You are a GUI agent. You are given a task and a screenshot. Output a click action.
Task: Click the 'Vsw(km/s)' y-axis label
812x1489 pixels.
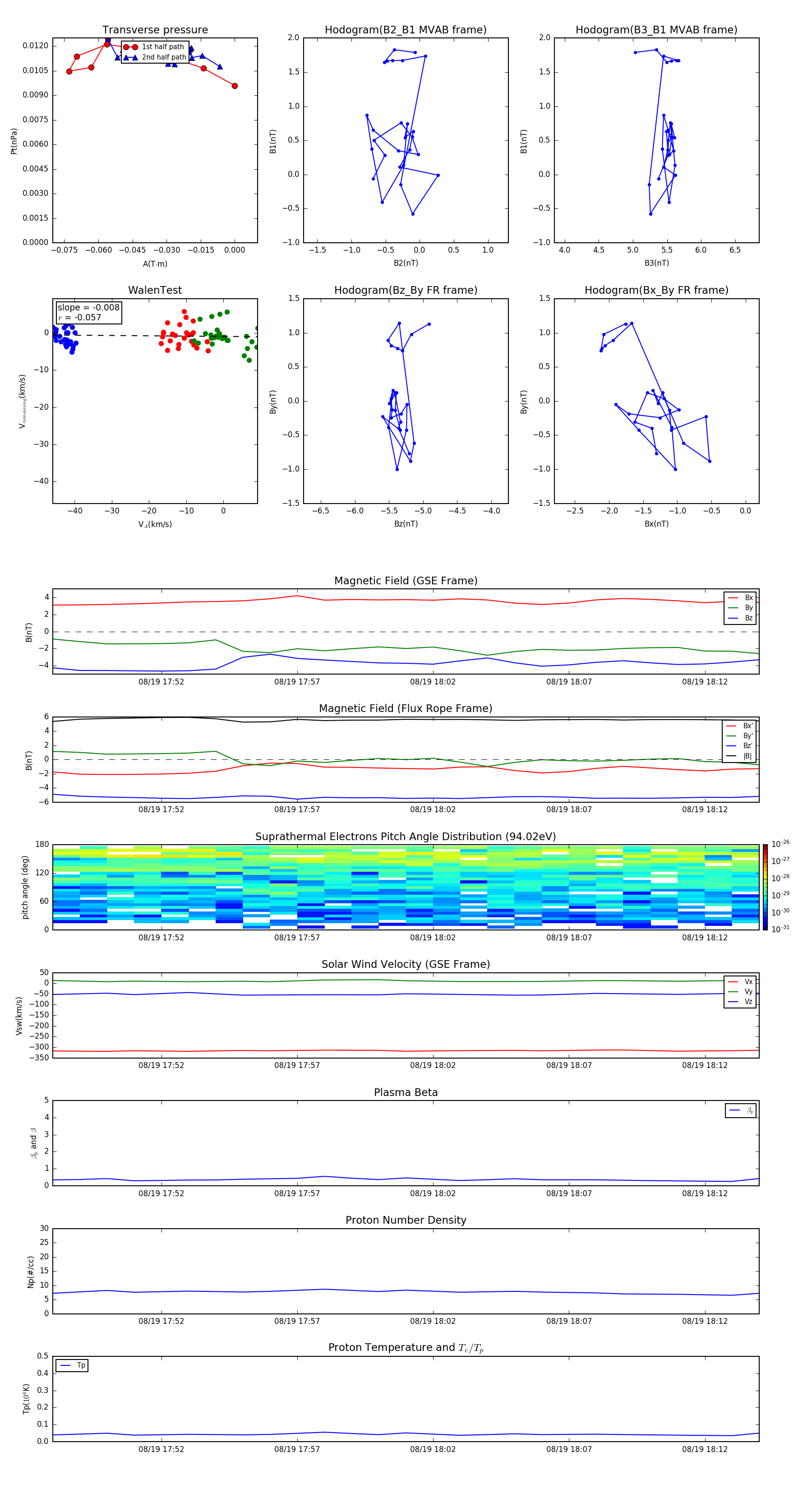coord(19,1016)
